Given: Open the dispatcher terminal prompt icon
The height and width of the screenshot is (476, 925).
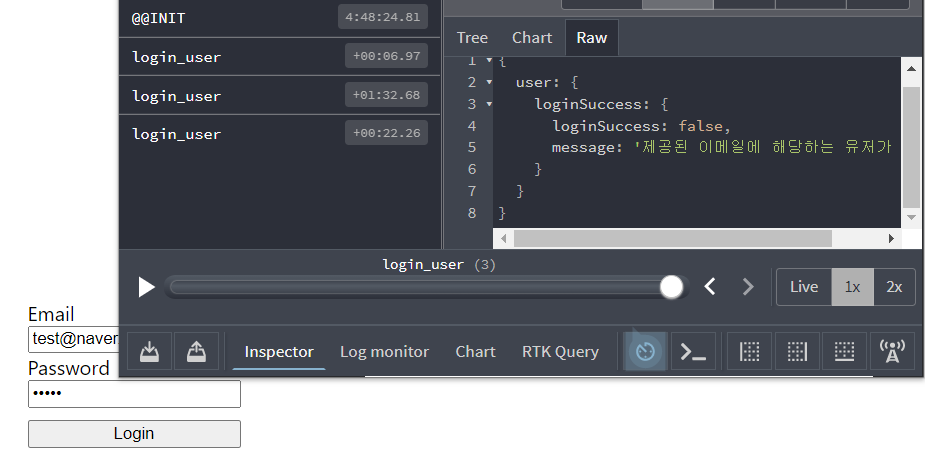Looking at the screenshot, I should [693, 352].
